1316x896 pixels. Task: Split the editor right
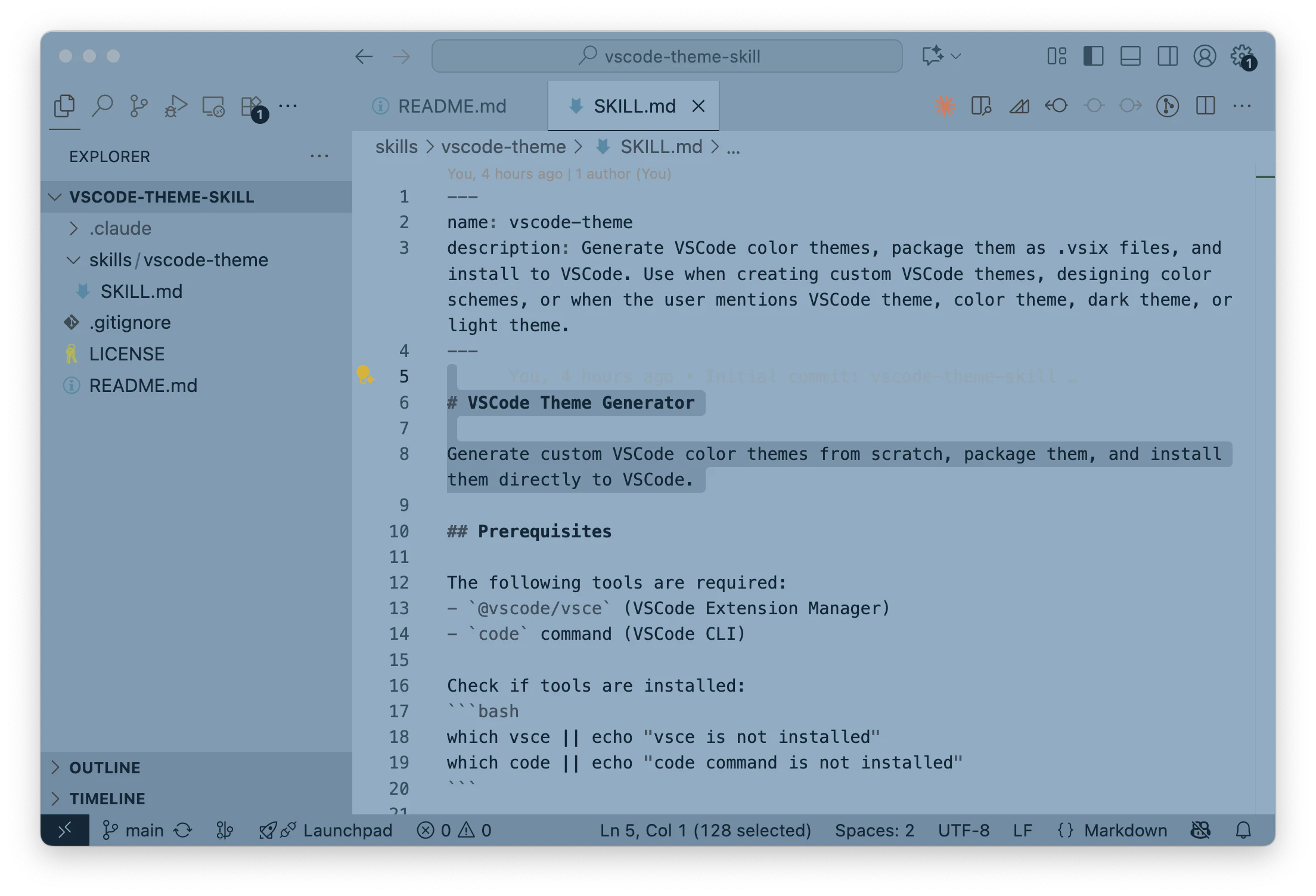(x=1205, y=106)
